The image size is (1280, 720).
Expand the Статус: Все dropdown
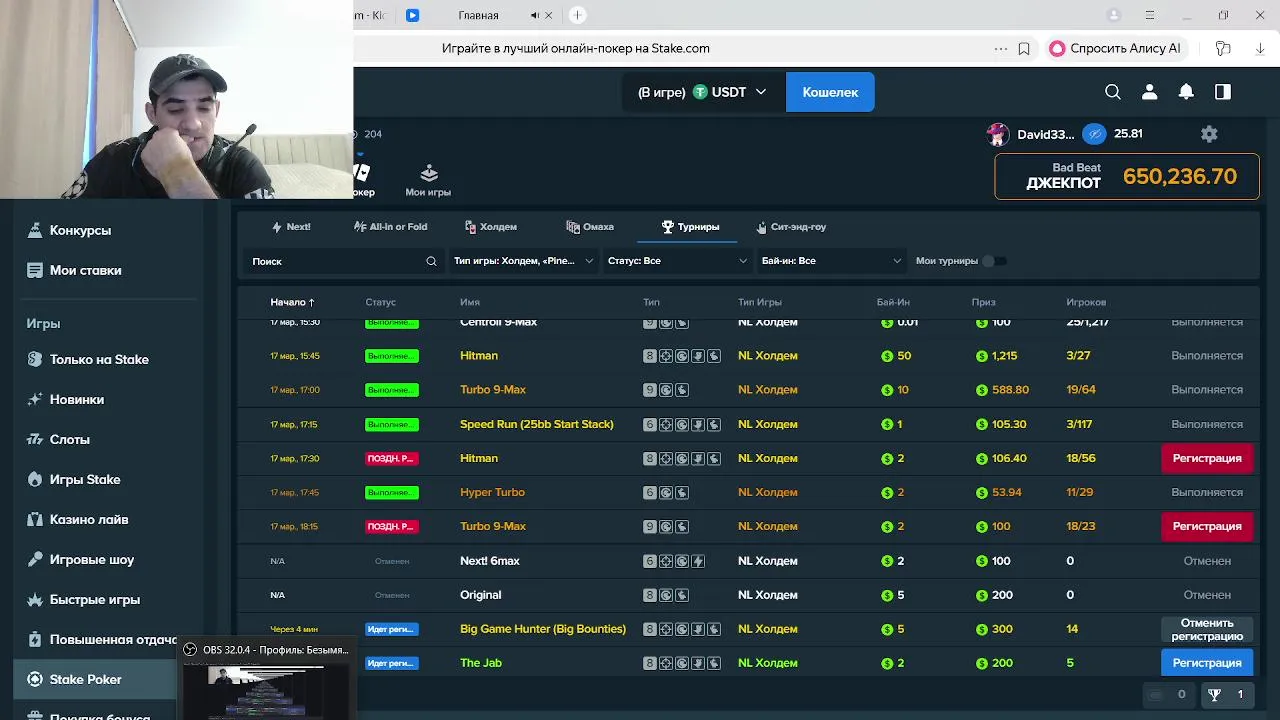pos(677,261)
